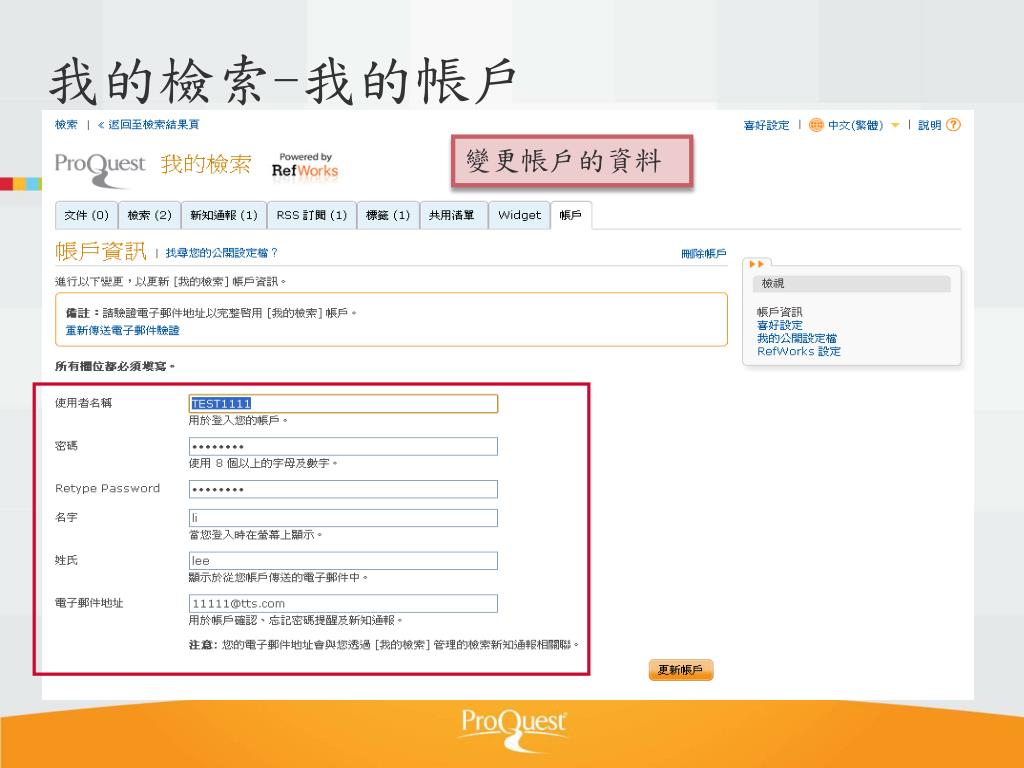The height and width of the screenshot is (768, 1024).
Task: Click 重新傳送電子郵件驗證 link
Action: point(122,330)
